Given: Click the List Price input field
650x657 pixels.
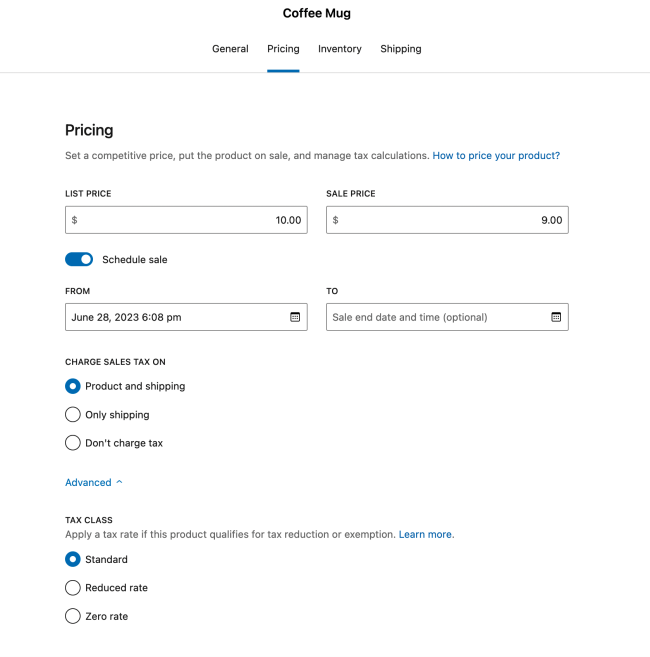Looking at the screenshot, I should 186,220.
